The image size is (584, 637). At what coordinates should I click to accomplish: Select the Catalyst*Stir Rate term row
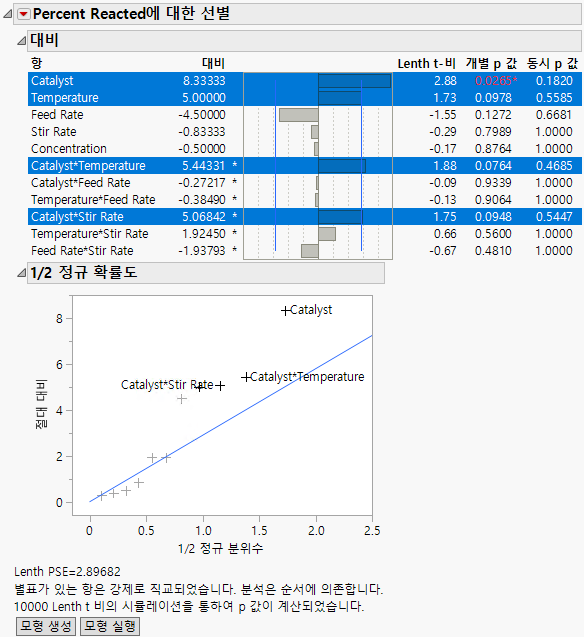[x=305, y=217]
